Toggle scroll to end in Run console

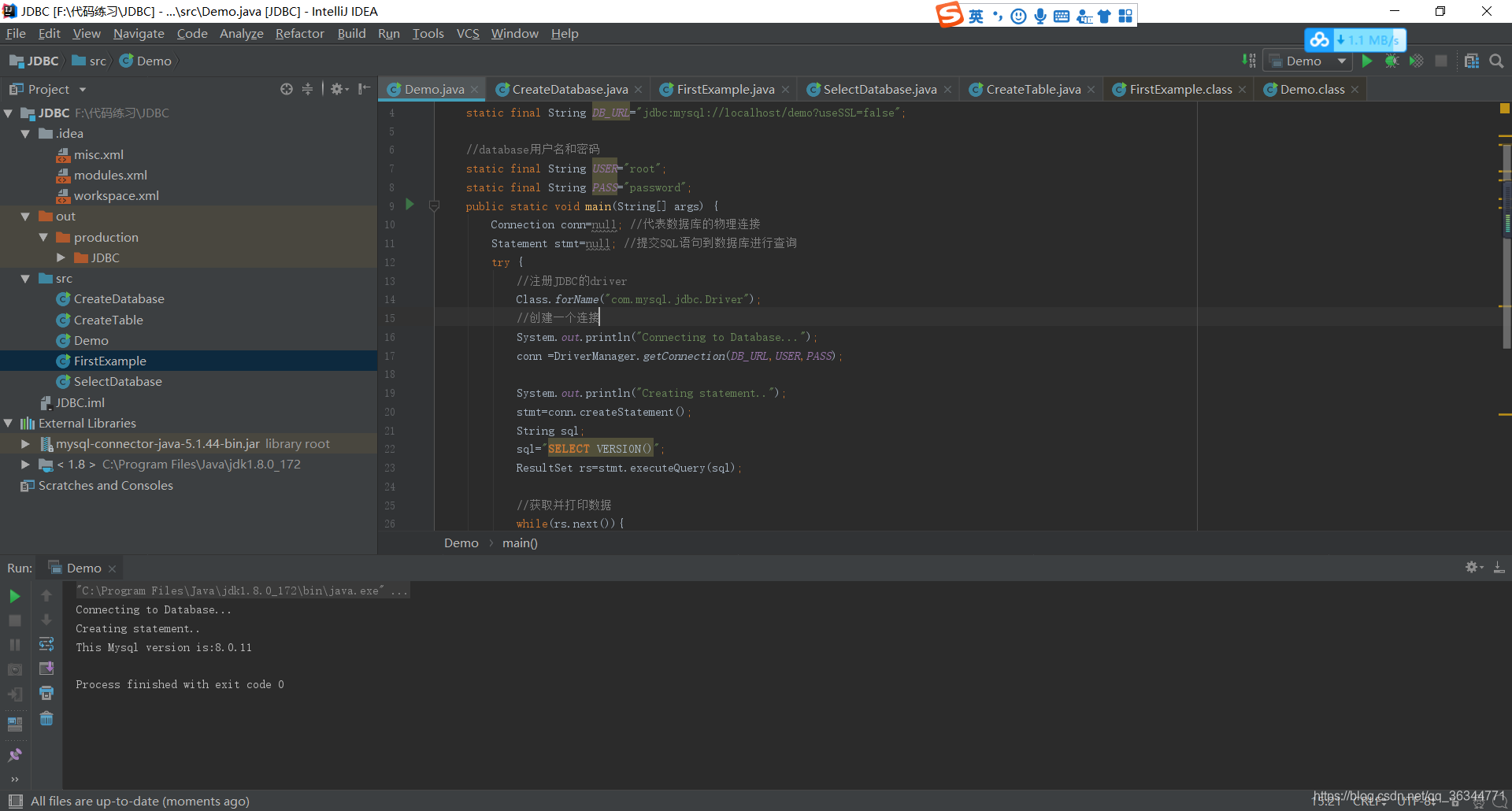click(46, 668)
